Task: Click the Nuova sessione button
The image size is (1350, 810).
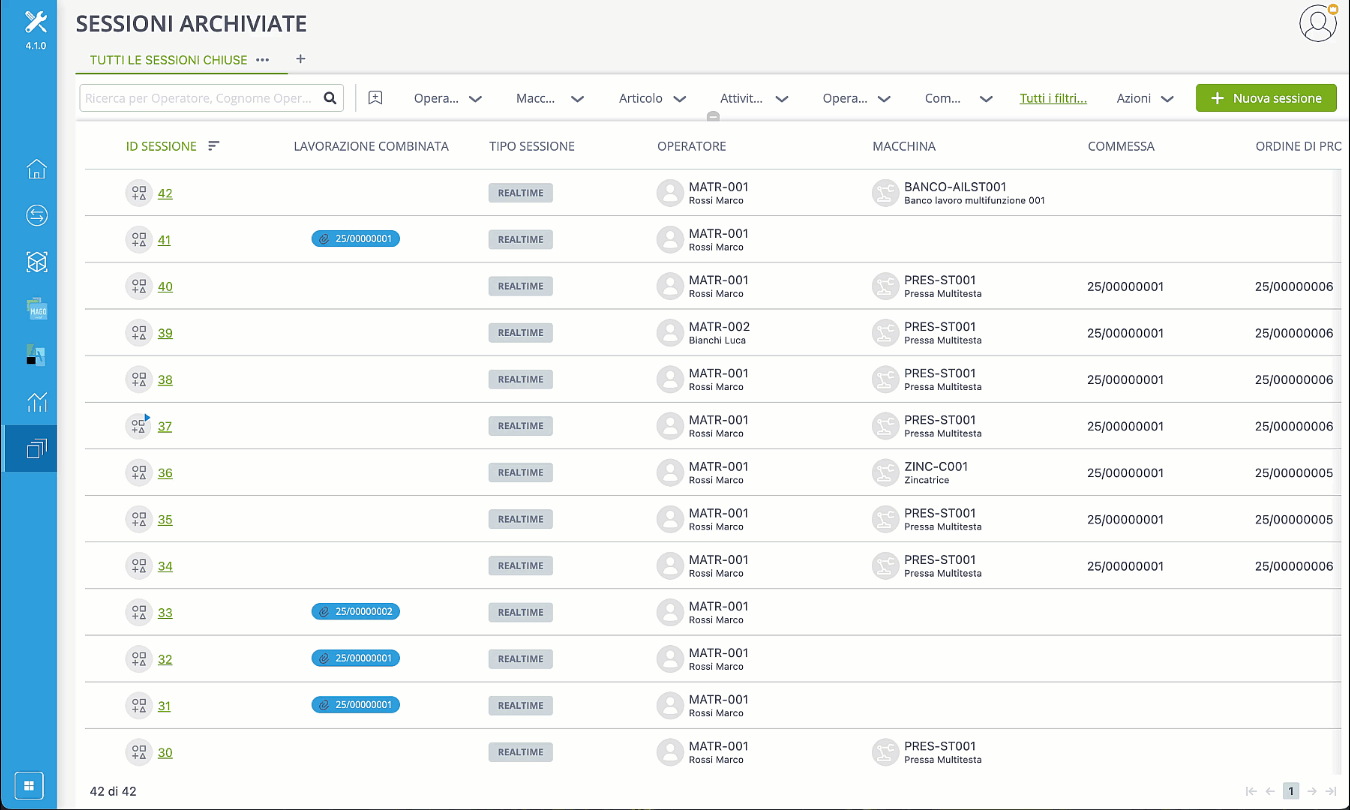Action: pyautogui.click(x=1266, y=98)
